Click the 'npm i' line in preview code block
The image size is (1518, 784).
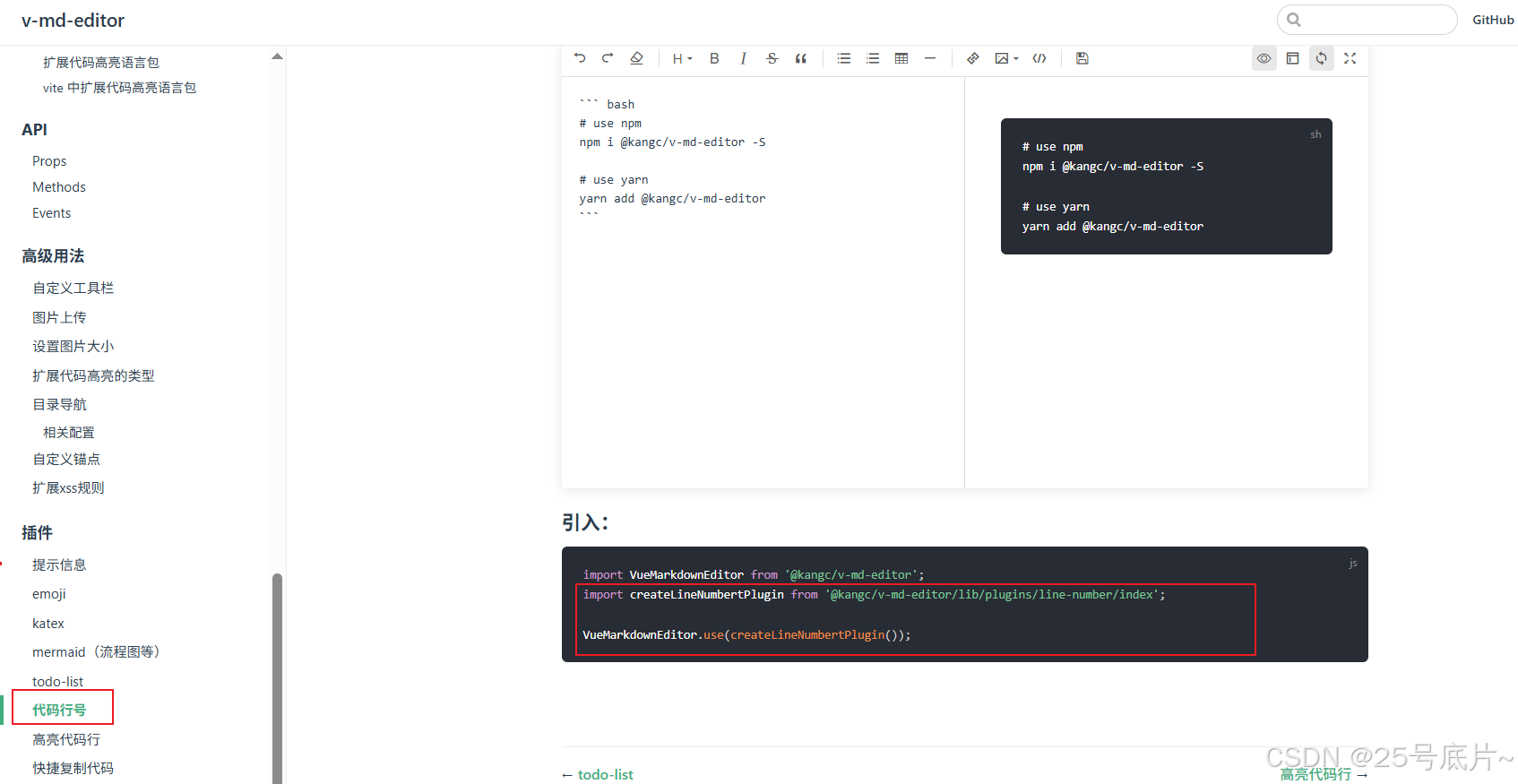point(1112,166)
